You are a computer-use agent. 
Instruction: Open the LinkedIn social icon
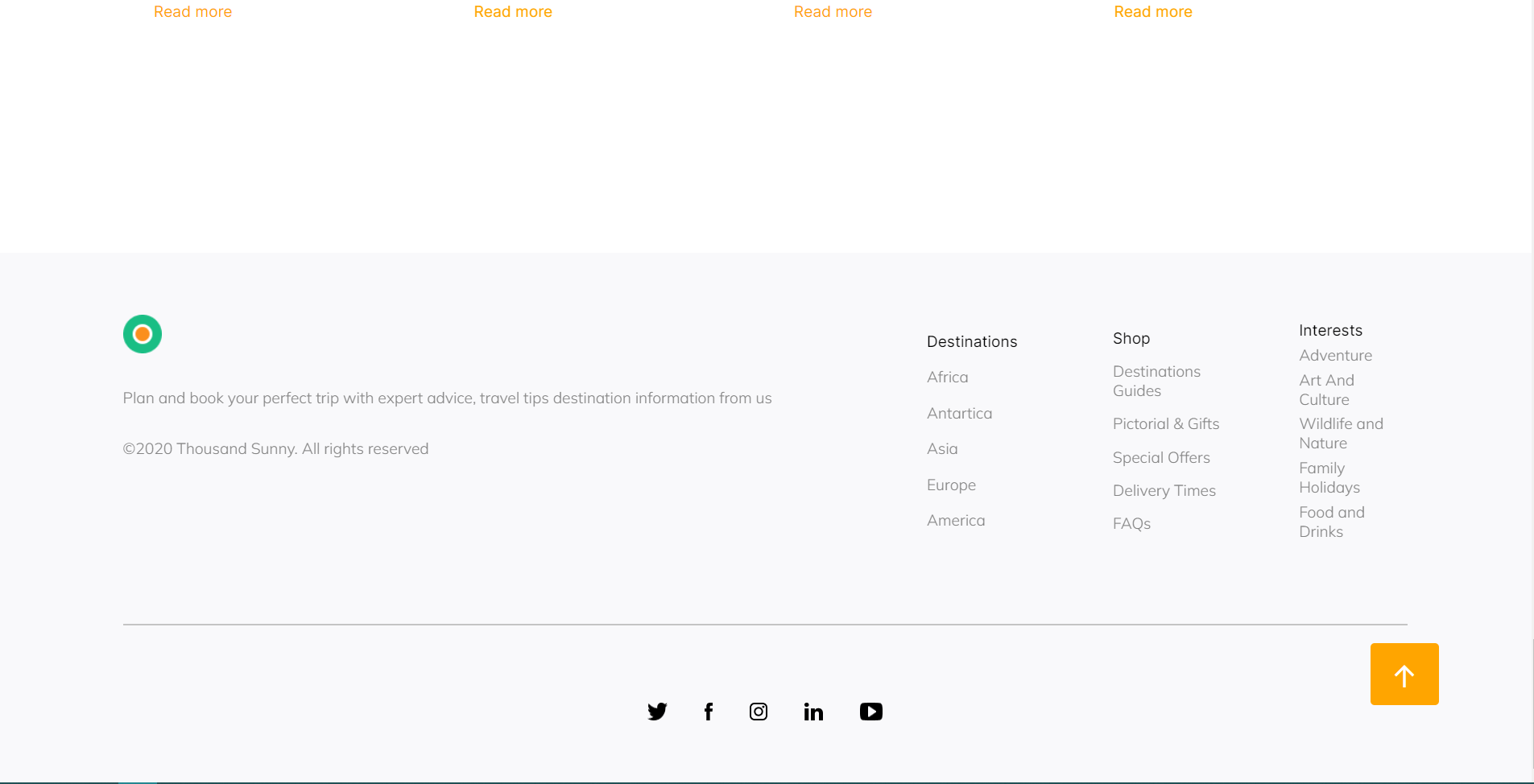[x=813, y=712]
